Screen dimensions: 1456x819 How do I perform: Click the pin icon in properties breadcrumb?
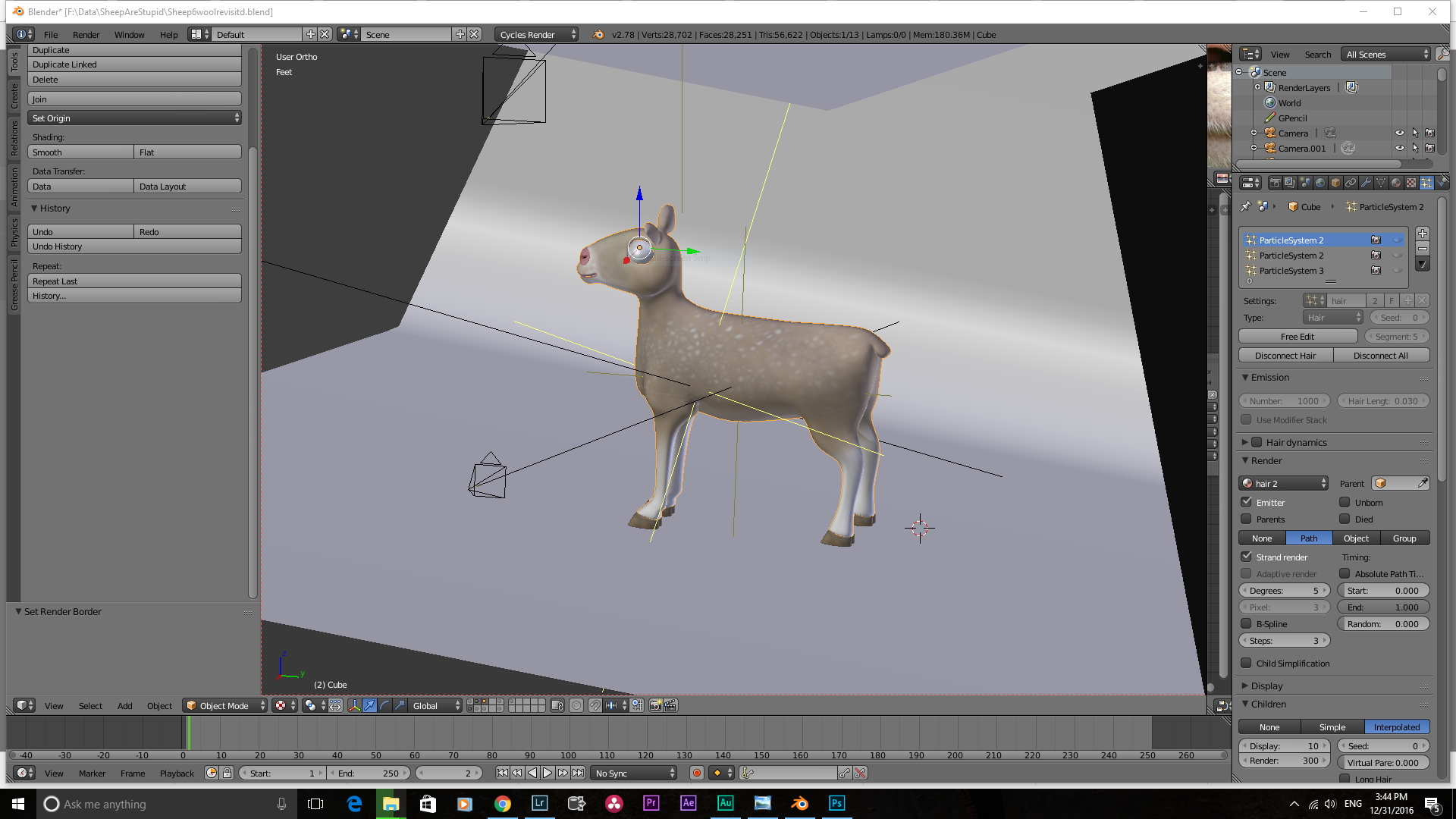click(1245, 206)
